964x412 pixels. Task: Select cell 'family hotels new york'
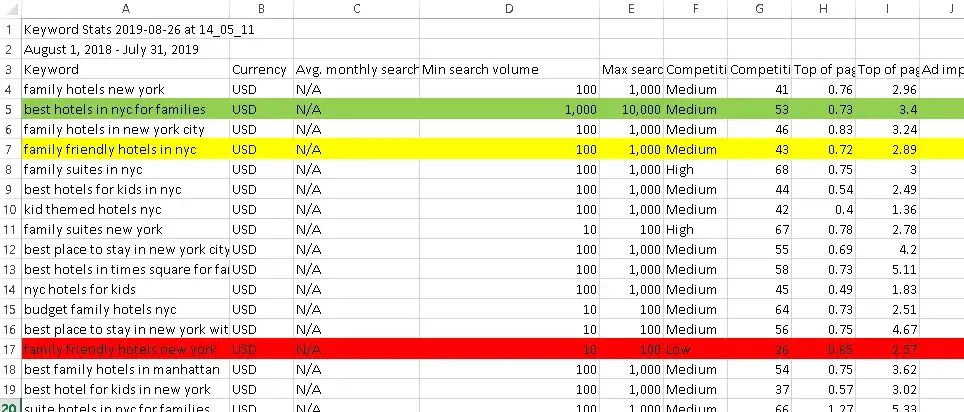(x=125, y=90)
